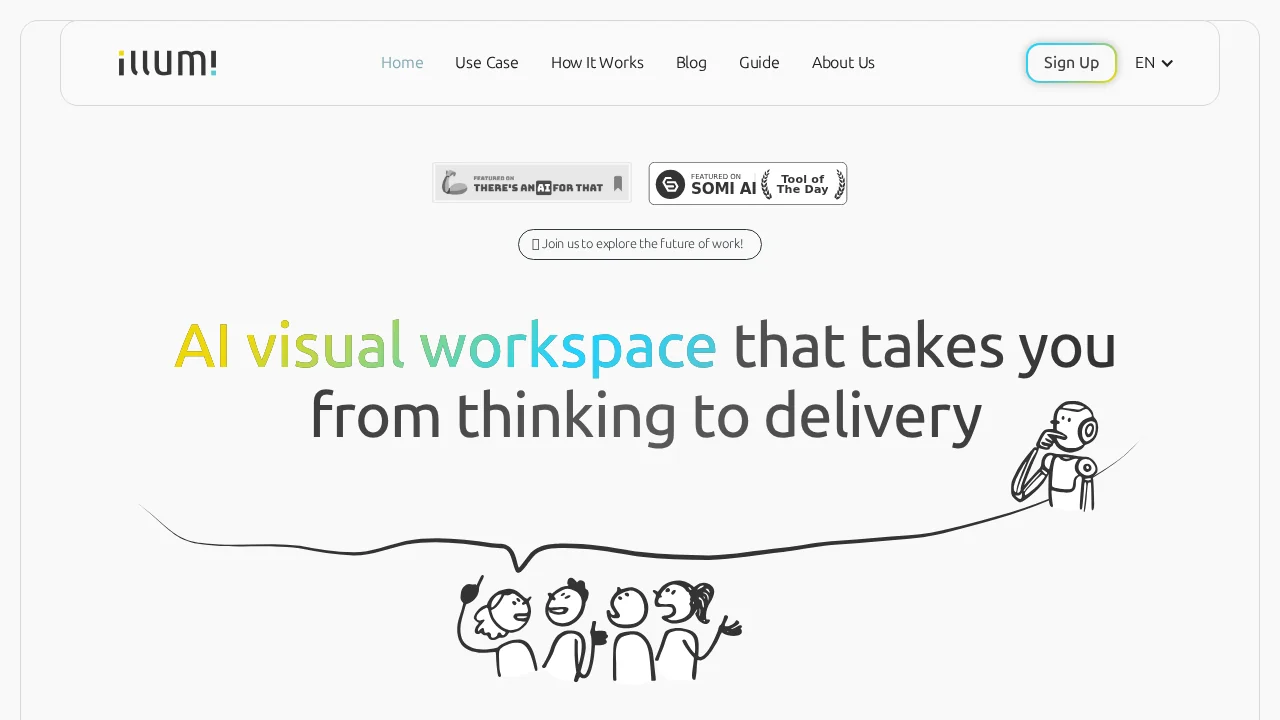Select the Tool of the Day laurel emblem

802,184
